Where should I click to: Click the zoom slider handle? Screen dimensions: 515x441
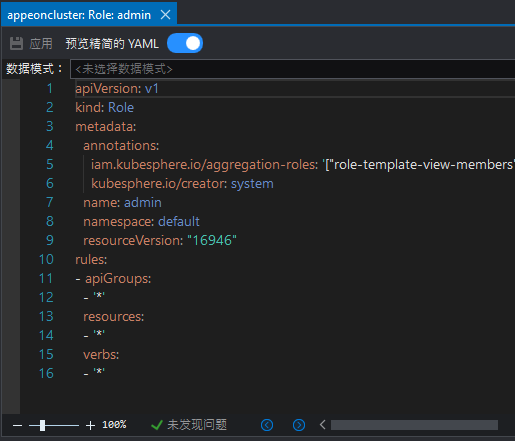click(x=42, y=425)
